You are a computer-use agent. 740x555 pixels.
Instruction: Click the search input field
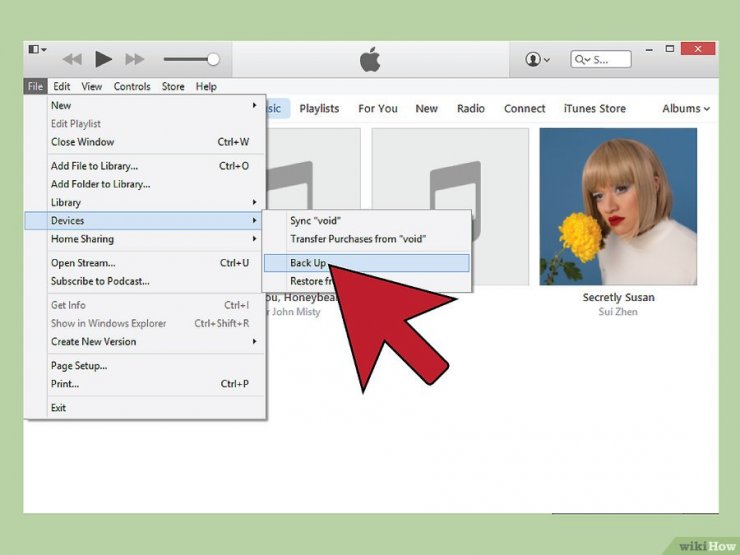click(601, 59)
